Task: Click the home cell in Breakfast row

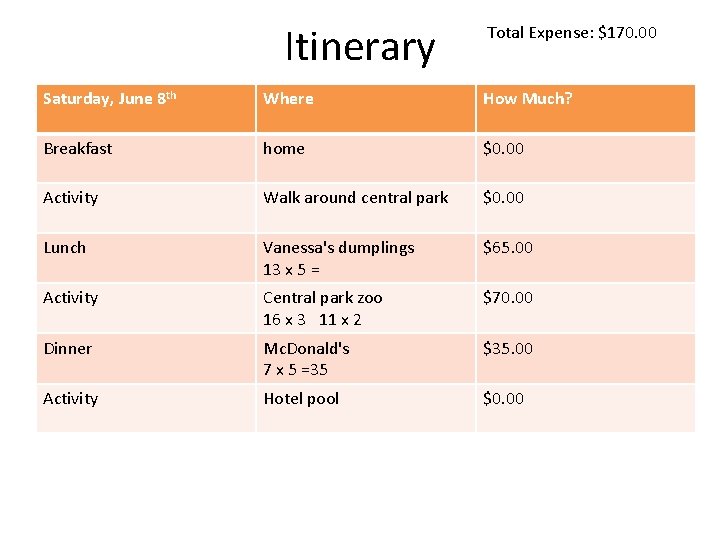Action: coord(284,149)
